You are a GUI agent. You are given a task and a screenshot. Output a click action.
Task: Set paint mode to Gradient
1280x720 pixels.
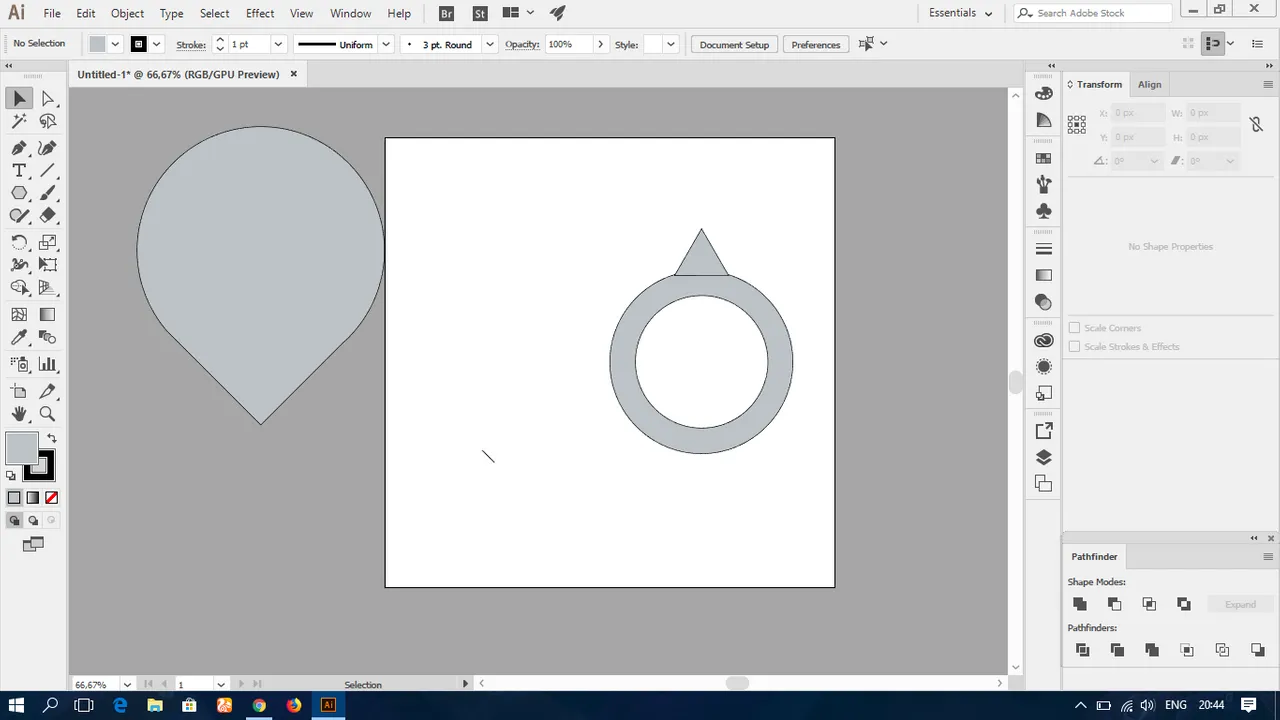(33, 497)
